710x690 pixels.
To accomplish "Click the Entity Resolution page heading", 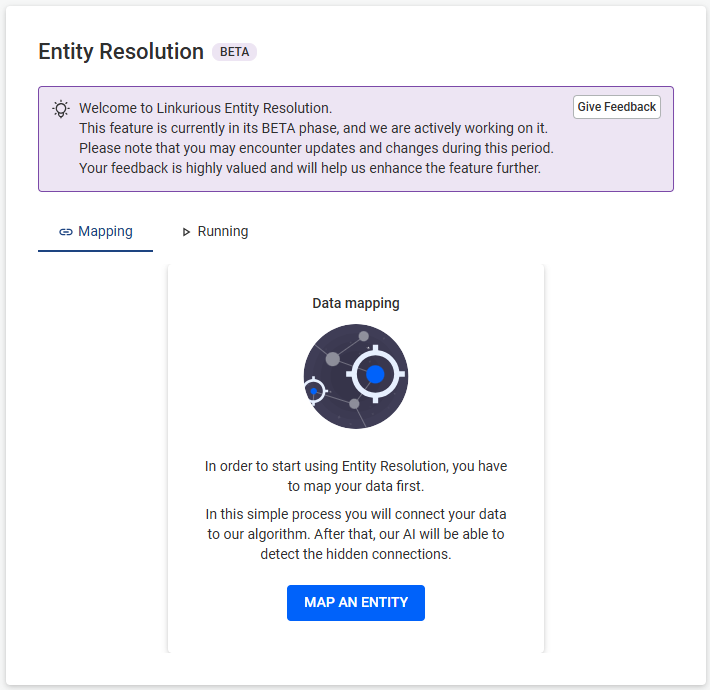I will coord(121,52).
